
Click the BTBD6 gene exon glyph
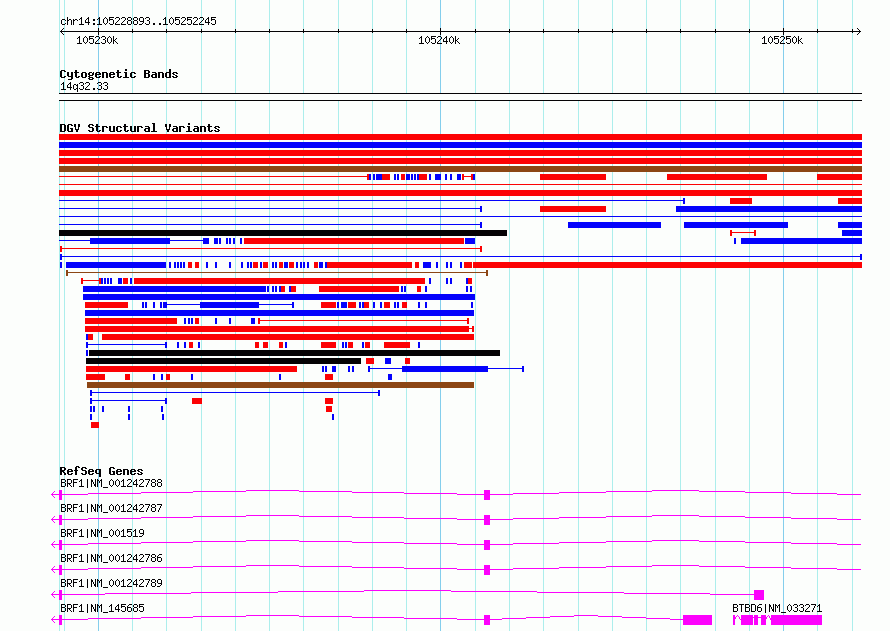coord(778,620)
